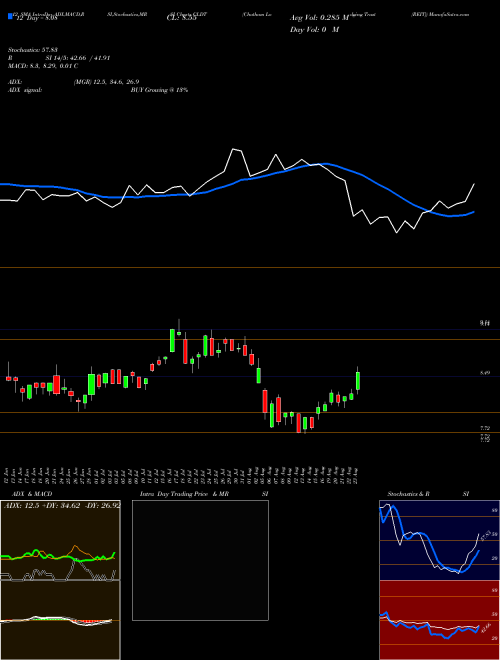This screenshot has height=660, width=500.
Task: Click the blue 12 Day SMA legend square
Action: [11, 17]
